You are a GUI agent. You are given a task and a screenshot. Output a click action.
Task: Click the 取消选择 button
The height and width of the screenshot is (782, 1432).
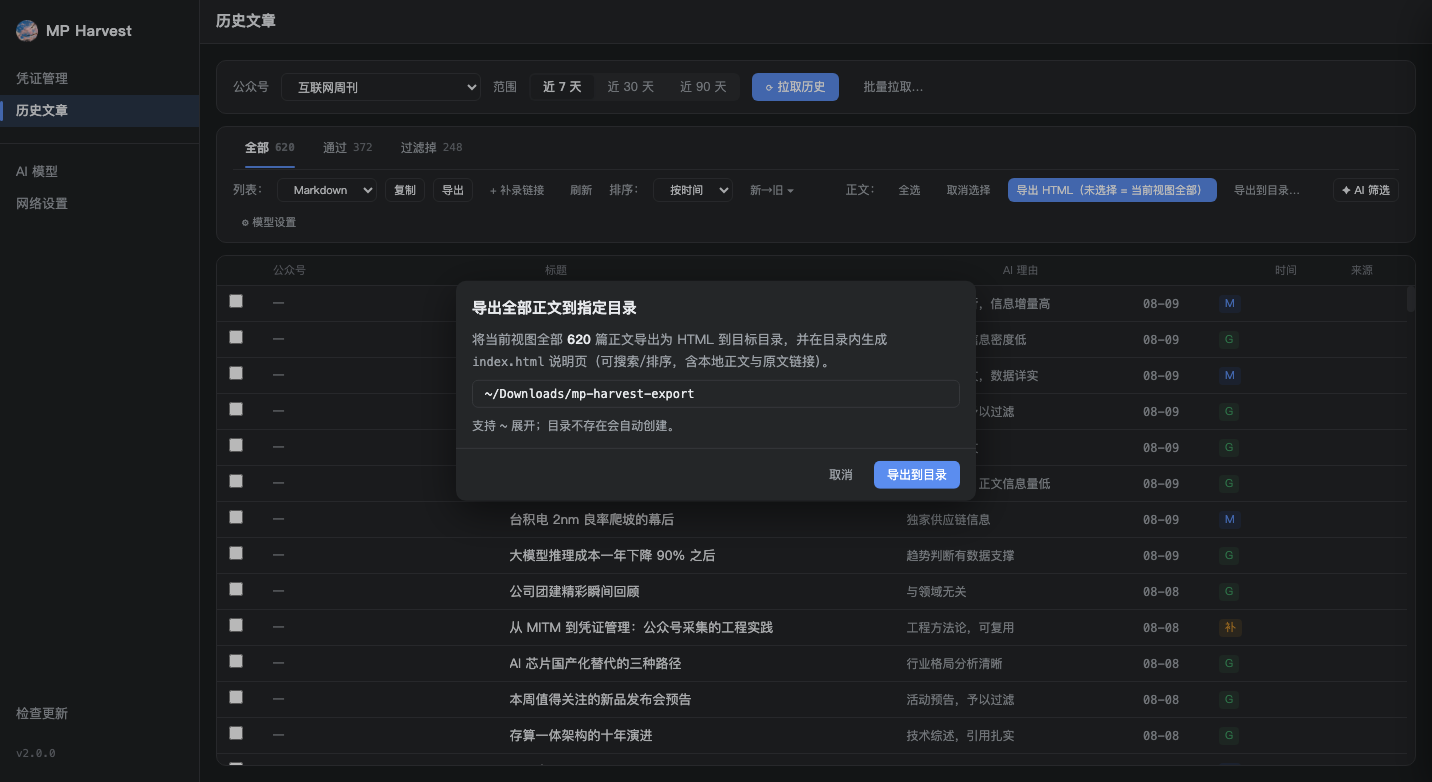coord(968,190)
